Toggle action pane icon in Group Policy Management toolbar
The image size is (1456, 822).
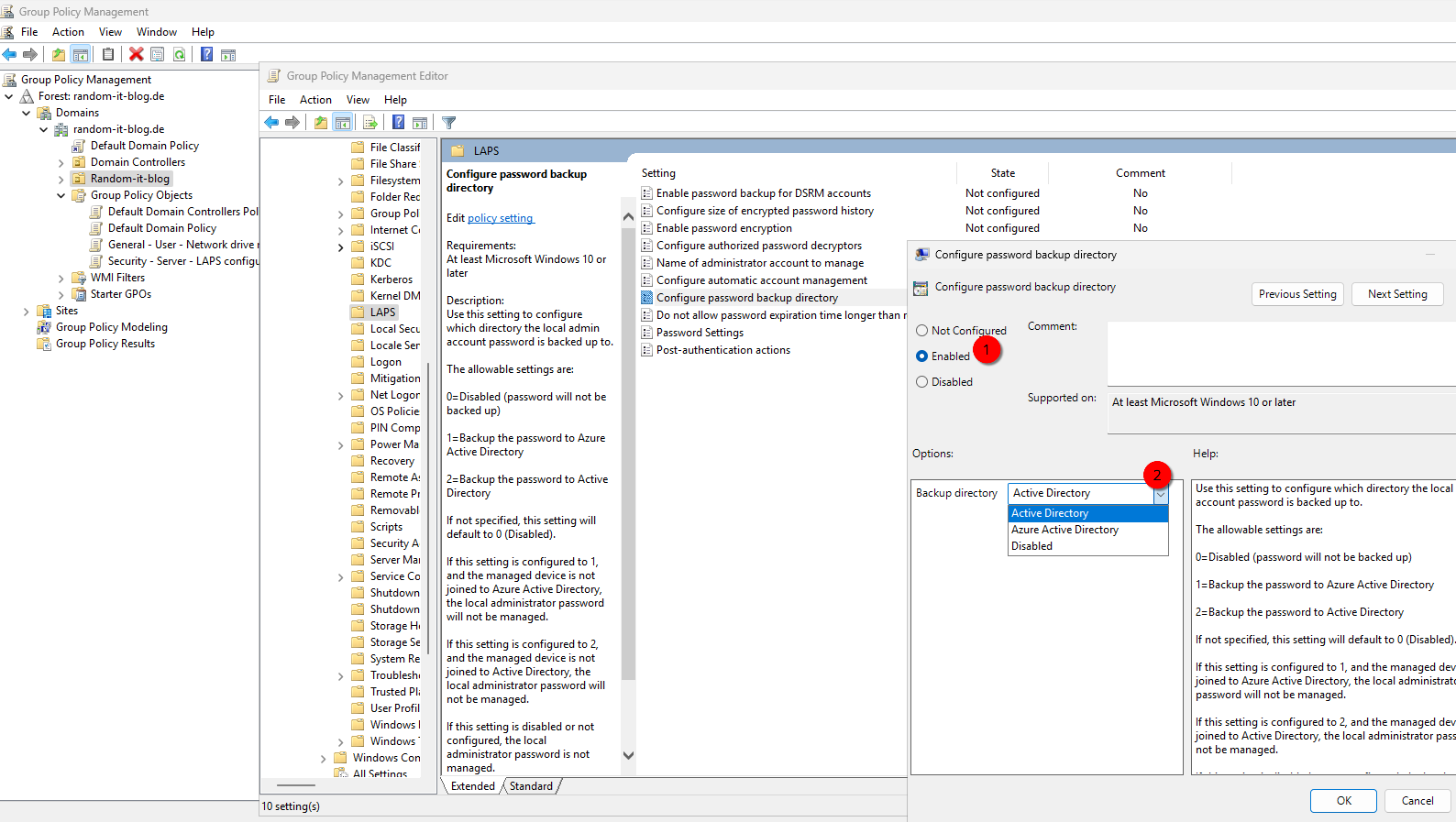pos(228,54)
